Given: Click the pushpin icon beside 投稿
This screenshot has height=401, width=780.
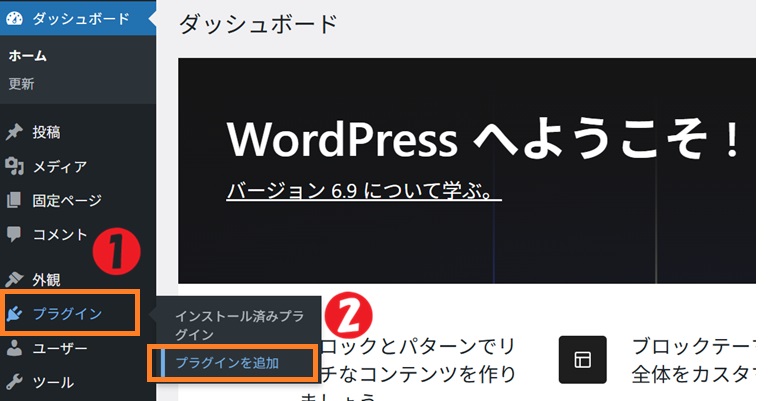Looking at the screenshot, I should pos(14,132).
